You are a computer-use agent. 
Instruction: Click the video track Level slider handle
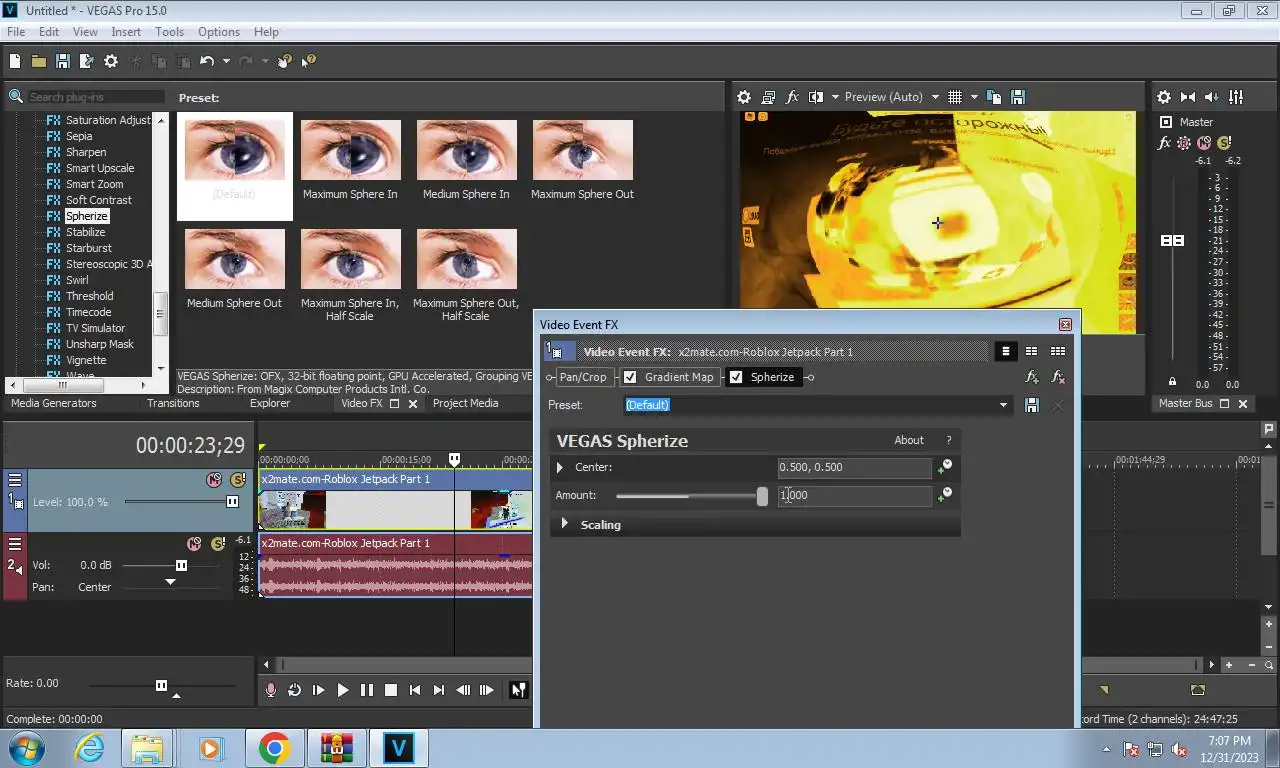coord(232,502)
